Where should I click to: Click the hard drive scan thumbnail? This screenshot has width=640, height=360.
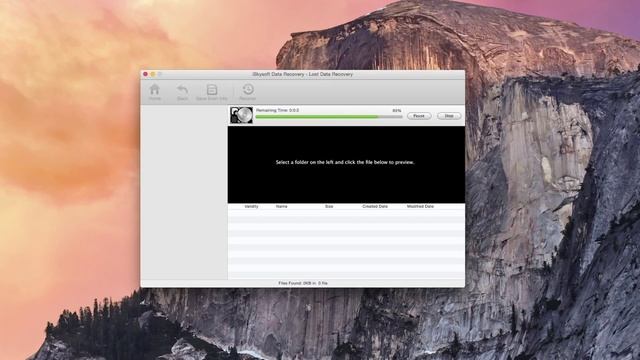click(x=241, y=115)
